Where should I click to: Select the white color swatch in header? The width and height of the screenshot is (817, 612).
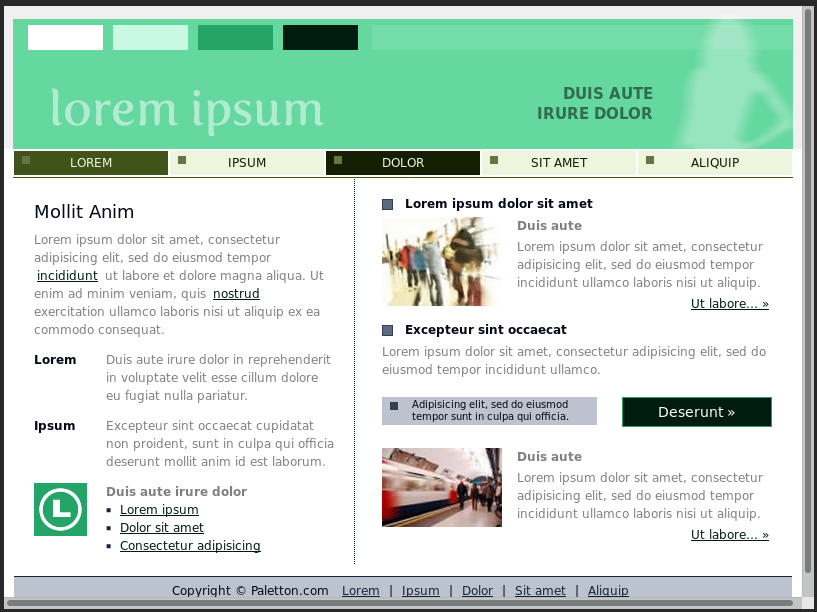pos(65,38)
